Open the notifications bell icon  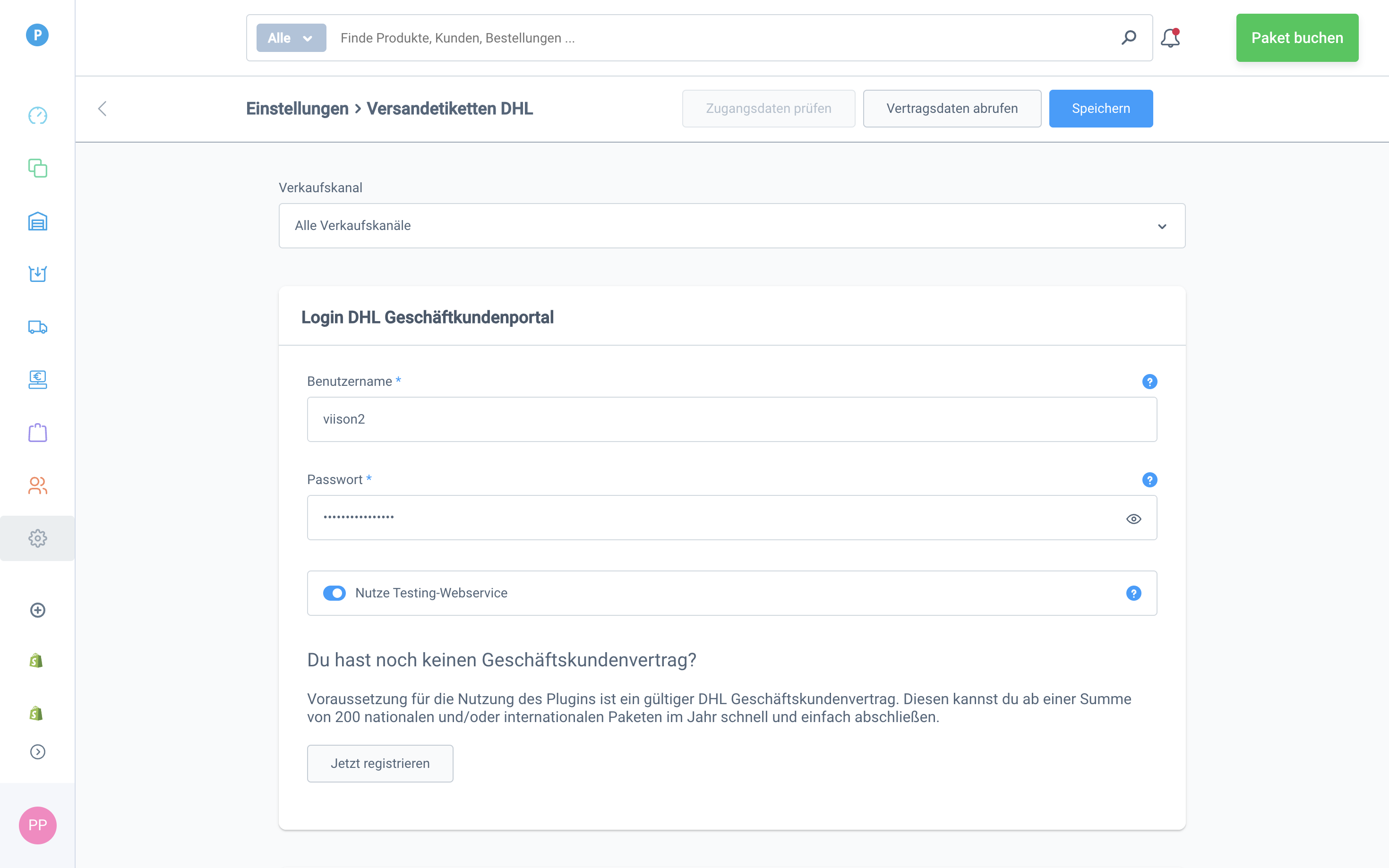click(1170, 38)
